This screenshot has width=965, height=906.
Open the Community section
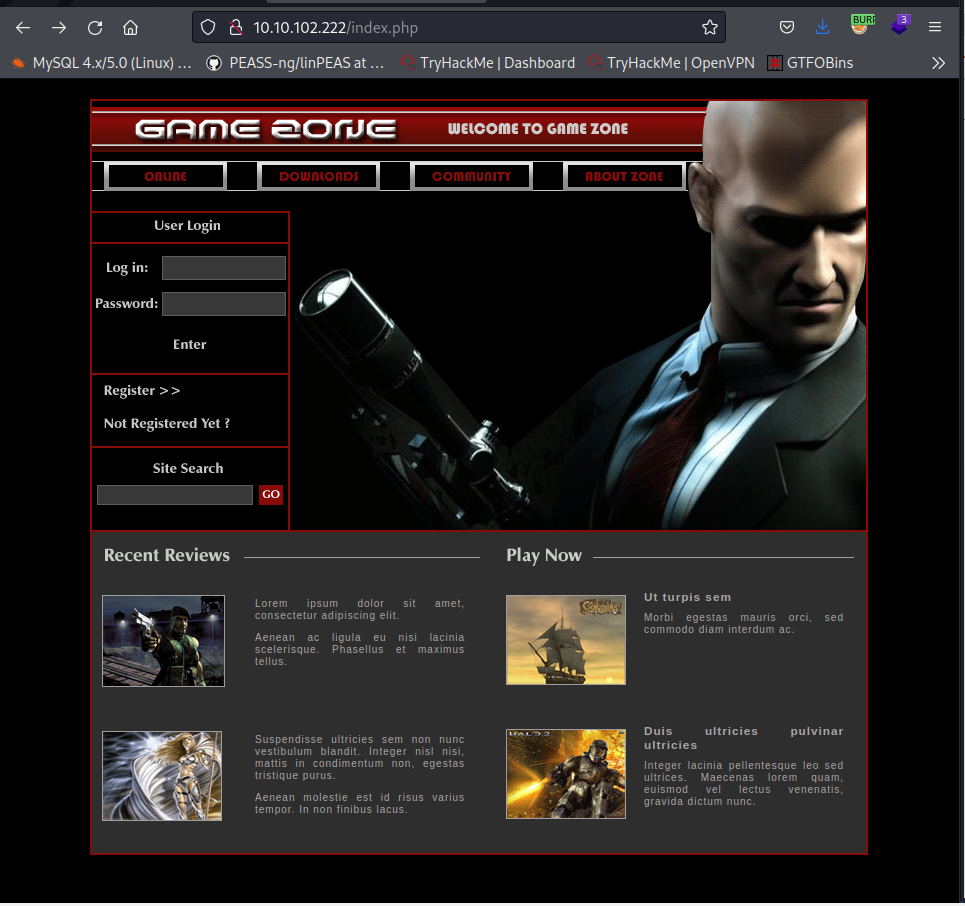pyautogui.click(x=471, y=176)
